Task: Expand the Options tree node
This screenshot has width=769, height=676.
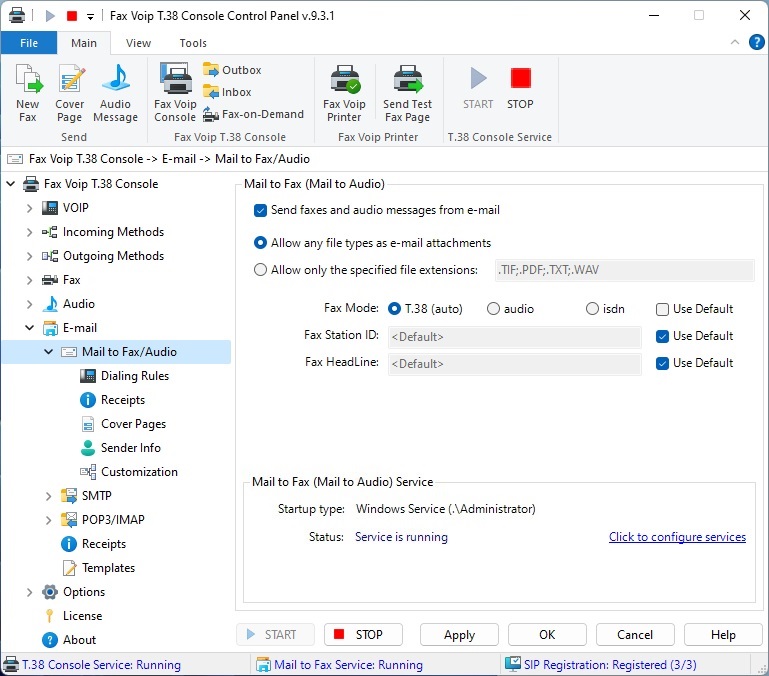Action: (x=29, y=592)
